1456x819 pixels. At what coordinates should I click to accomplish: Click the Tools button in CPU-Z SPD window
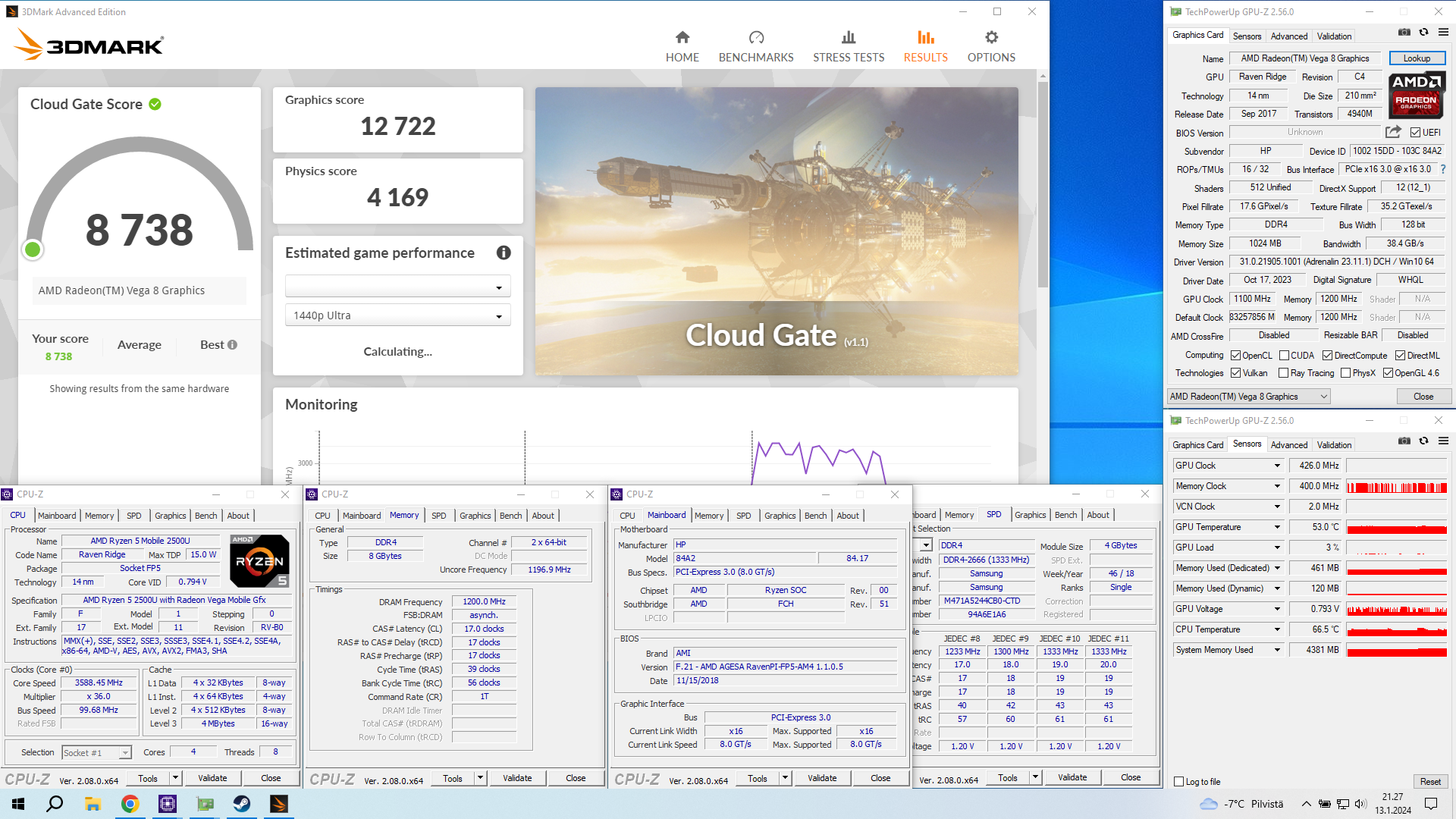click(x=1008, y=778)
